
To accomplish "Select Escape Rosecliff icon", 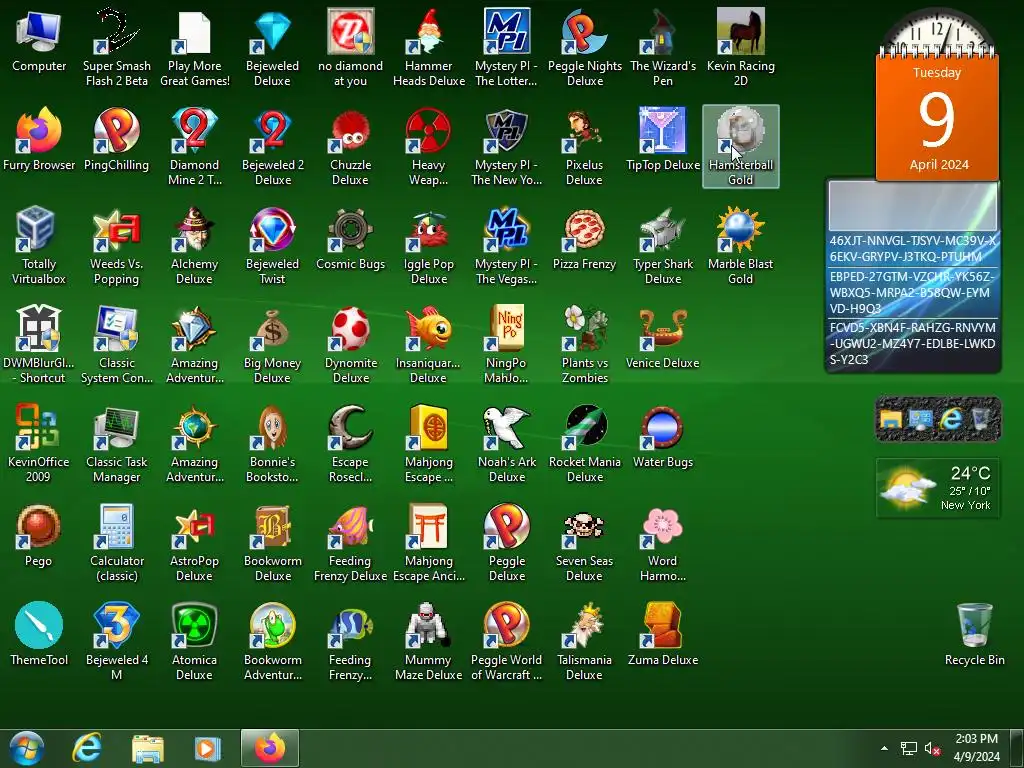I will (351, 443).
